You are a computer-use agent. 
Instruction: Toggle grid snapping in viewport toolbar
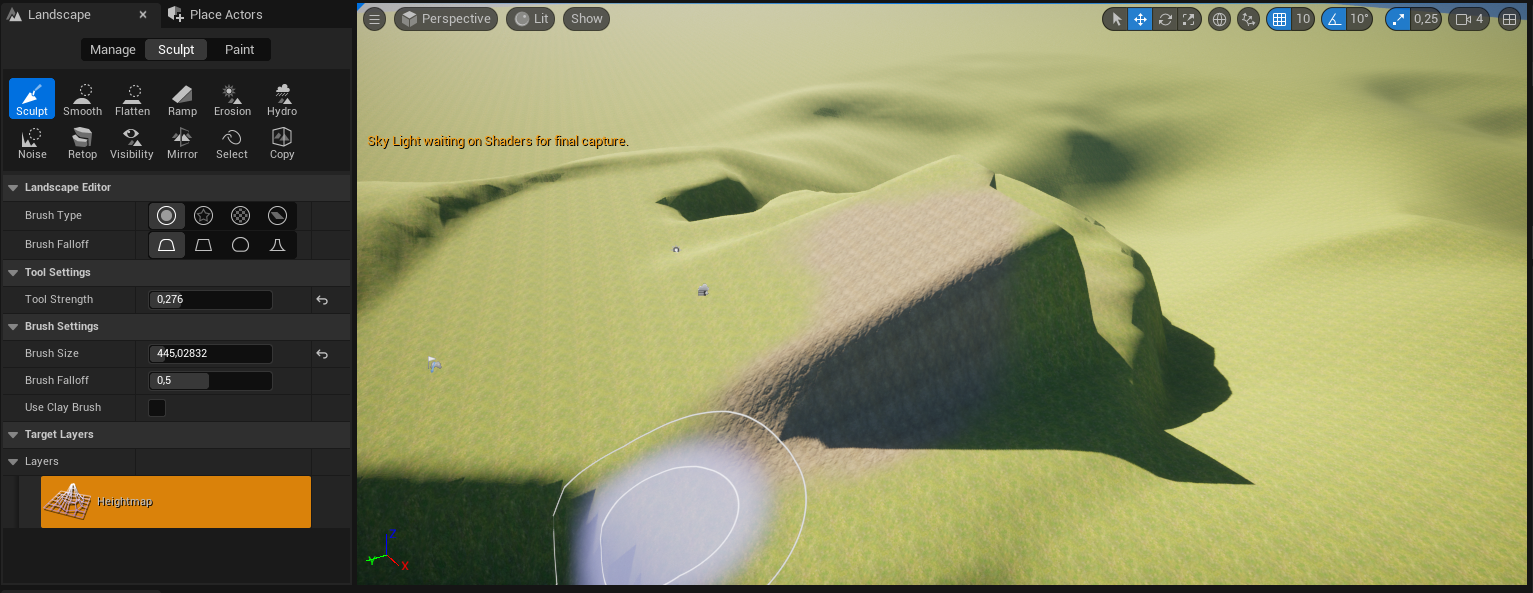(x=1278, y=19)
